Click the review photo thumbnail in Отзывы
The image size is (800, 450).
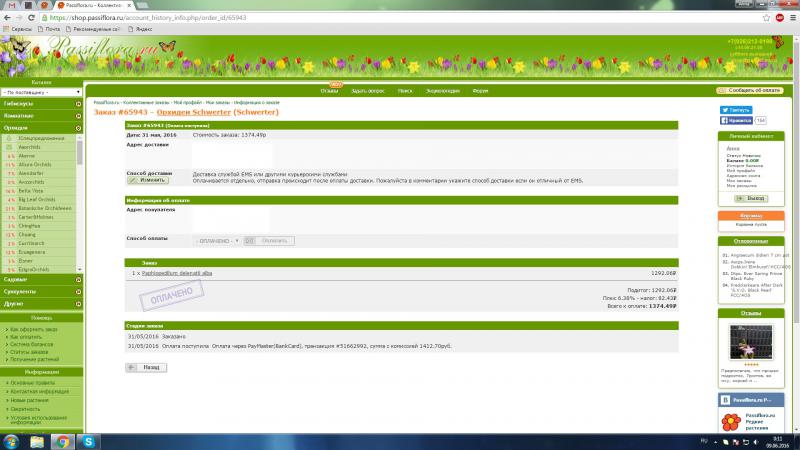click(x=751, y=341)
